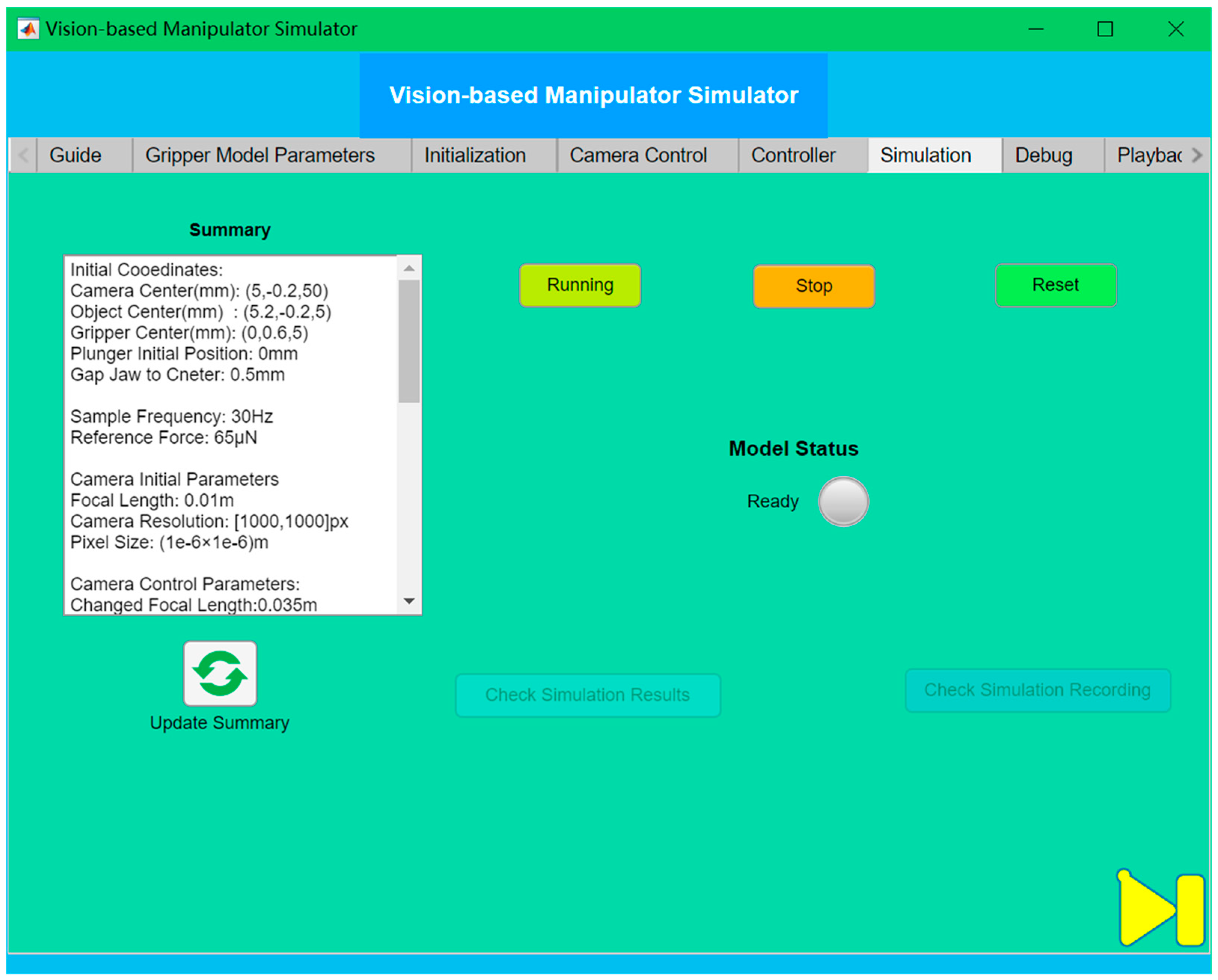Click the green refresh Update Summary icon

pyautogui.click(x=220, y=673)
